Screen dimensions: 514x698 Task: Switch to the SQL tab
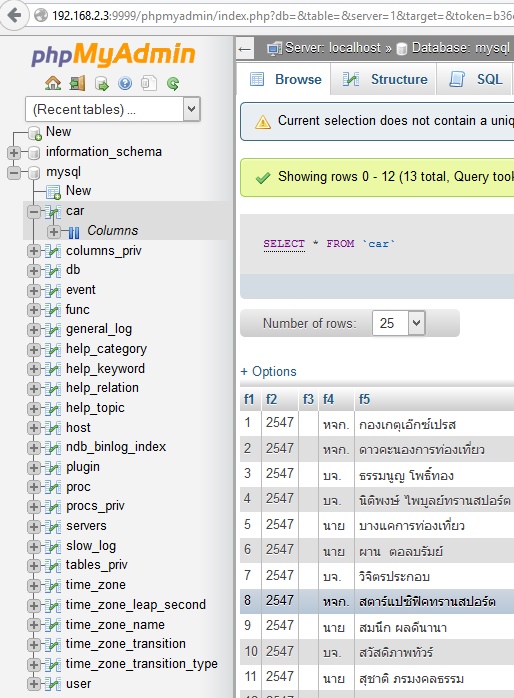point(474,79)
